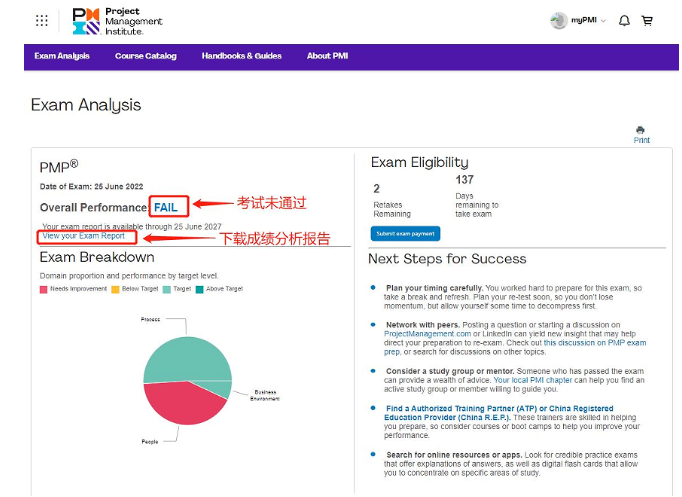Viewport: 682px width, 497px height.
Task: Switch to the Exam Analysis tab
Action: [x=62, y=56]
